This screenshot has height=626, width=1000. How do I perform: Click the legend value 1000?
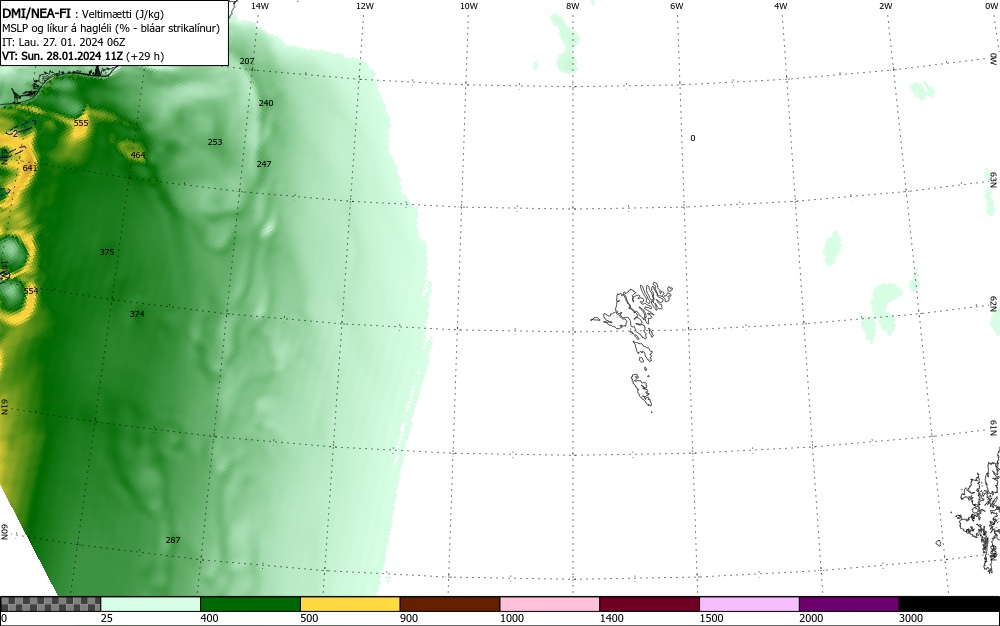coord(511,618)
